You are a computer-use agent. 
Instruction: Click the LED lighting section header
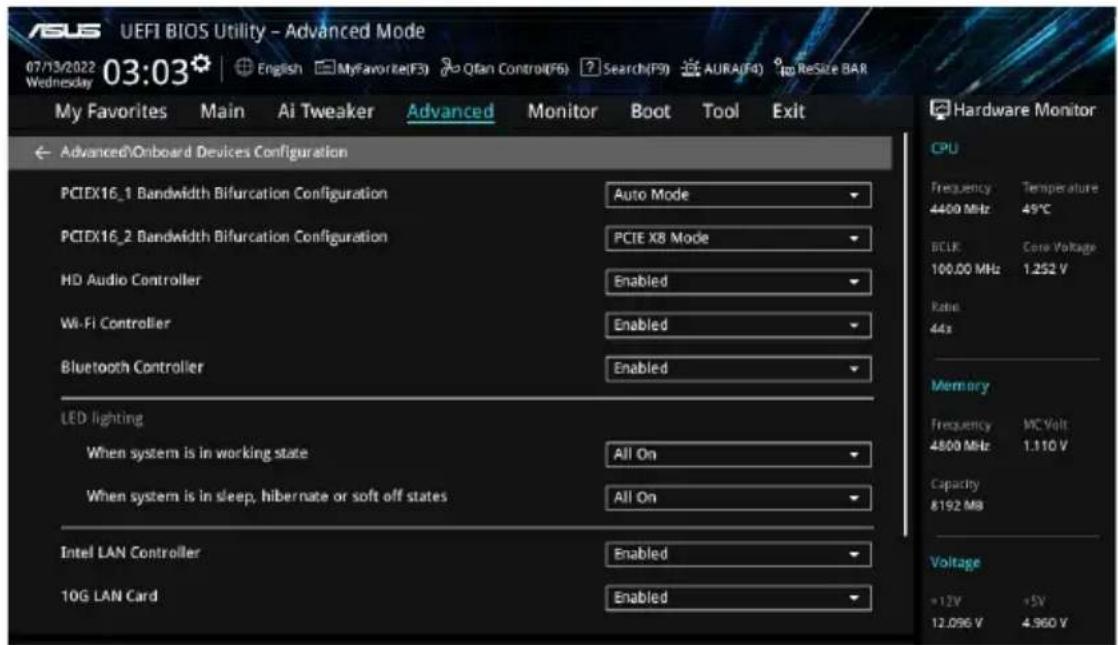point(102,419)
